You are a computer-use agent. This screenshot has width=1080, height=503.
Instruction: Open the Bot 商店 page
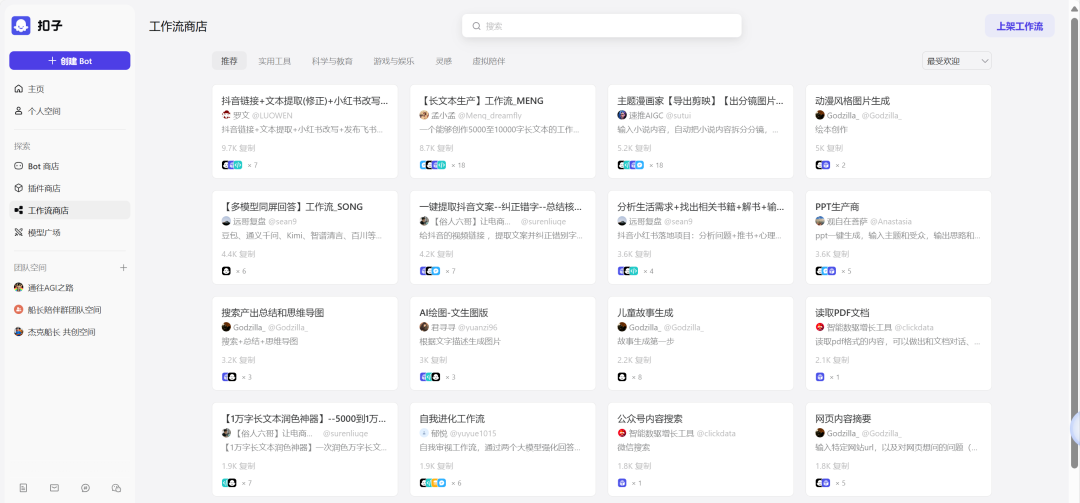point(43,166)
